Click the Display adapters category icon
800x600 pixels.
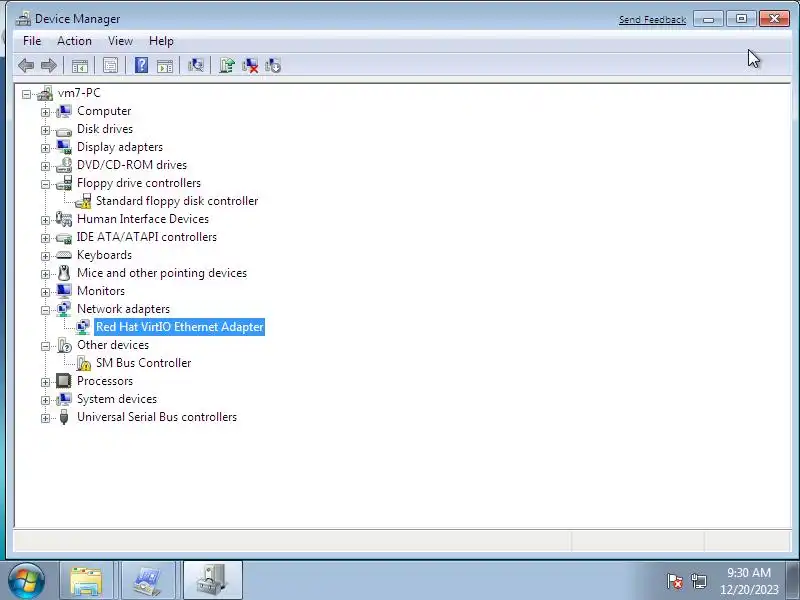64,147
